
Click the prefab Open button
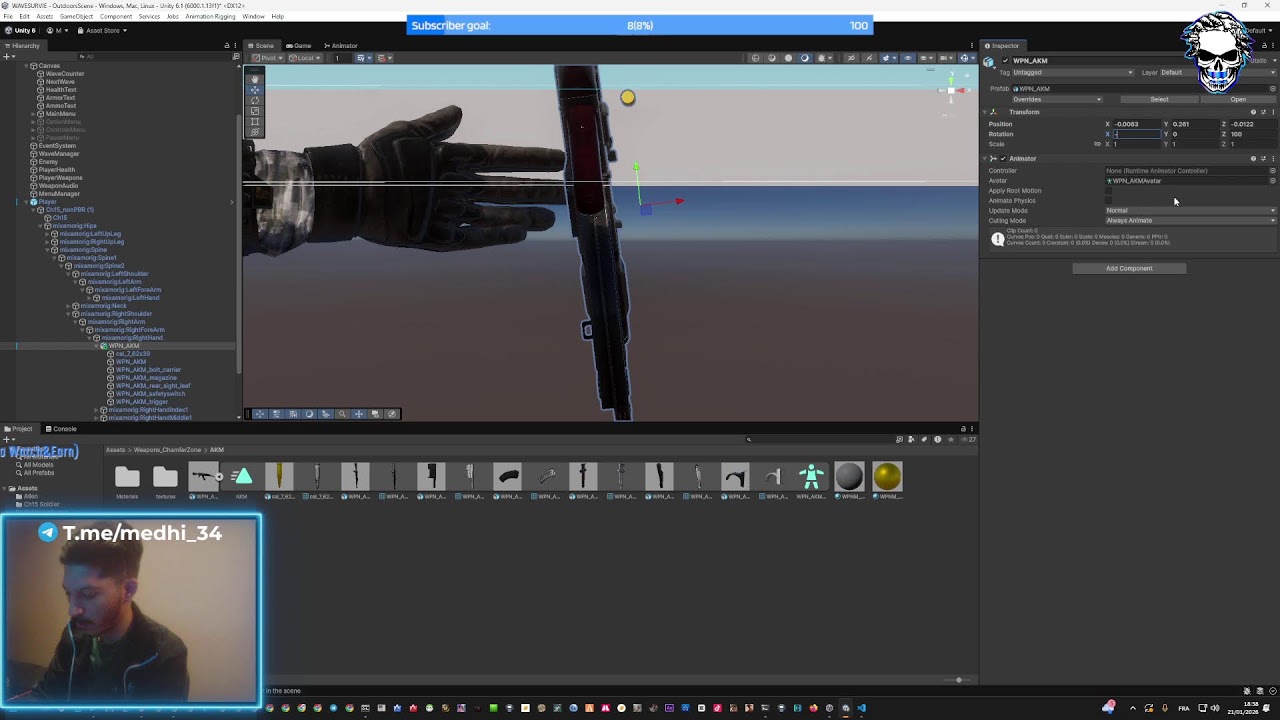tap(1238, 99)
